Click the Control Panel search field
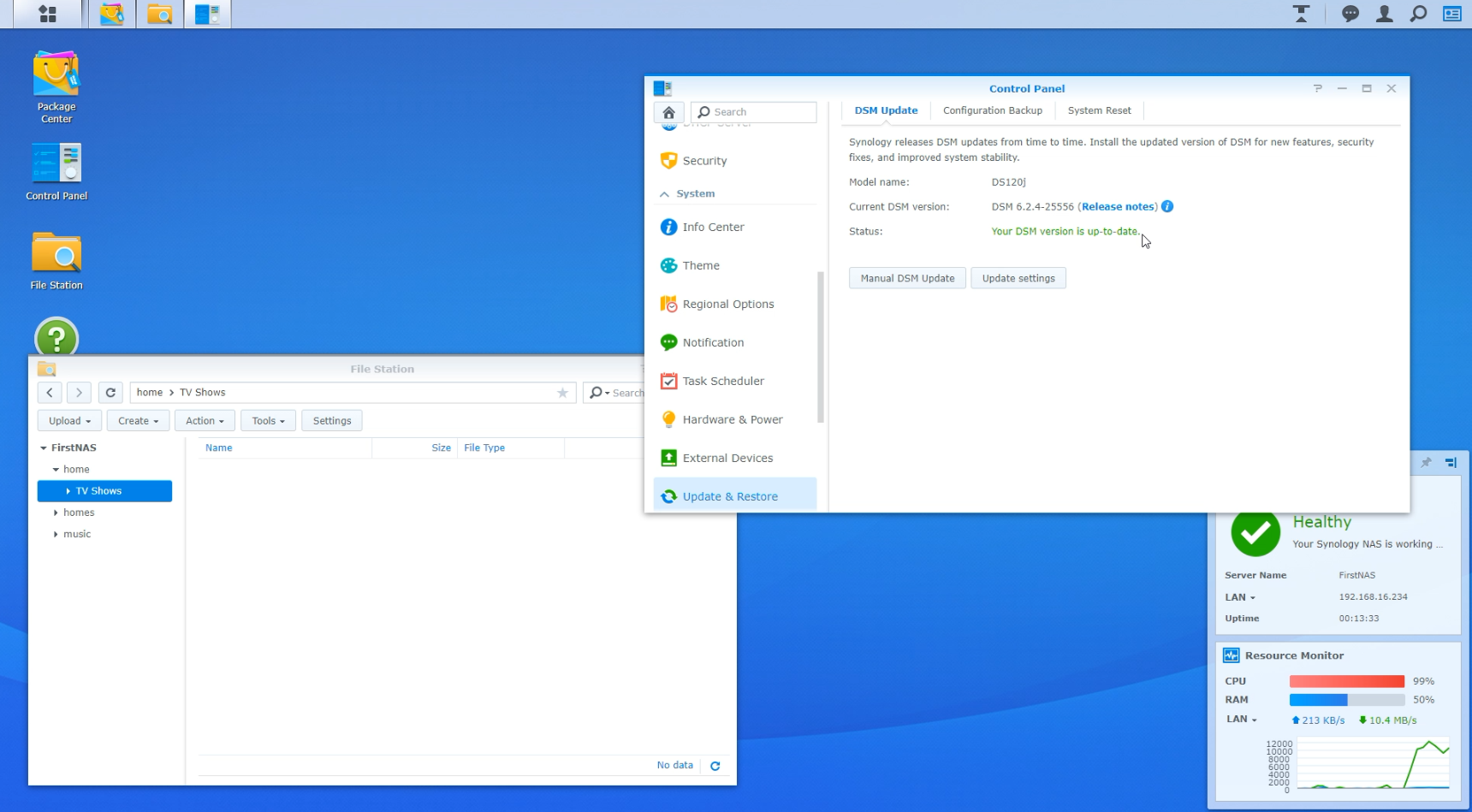 pyautogui.click(x=754, y=112)
